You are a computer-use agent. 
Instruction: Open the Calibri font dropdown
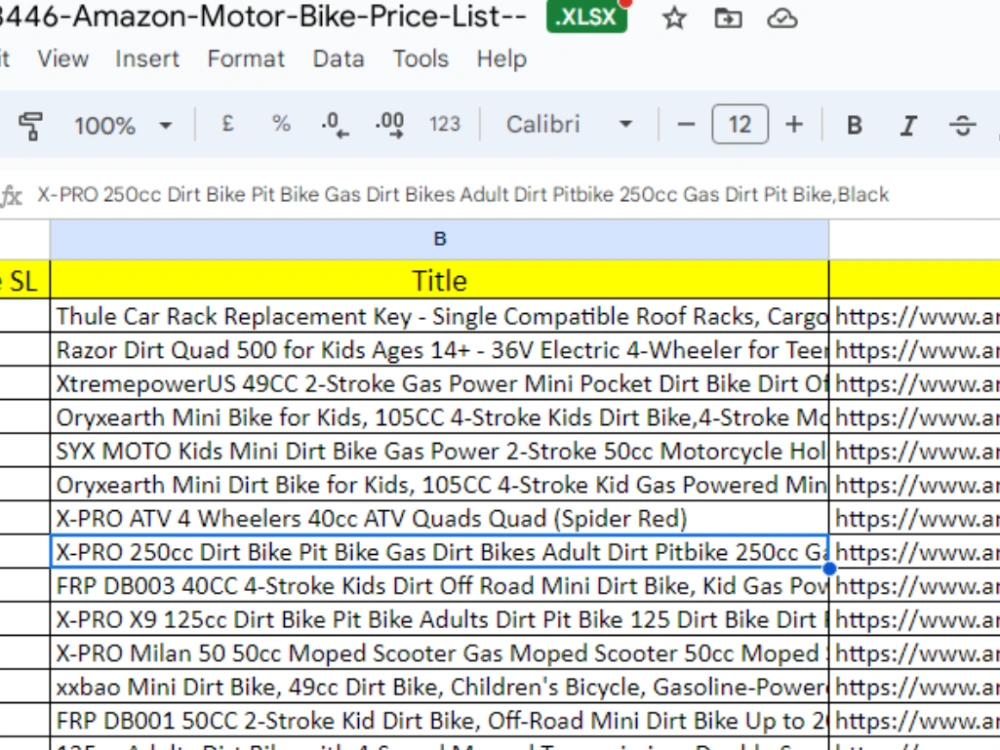point(568,124)
